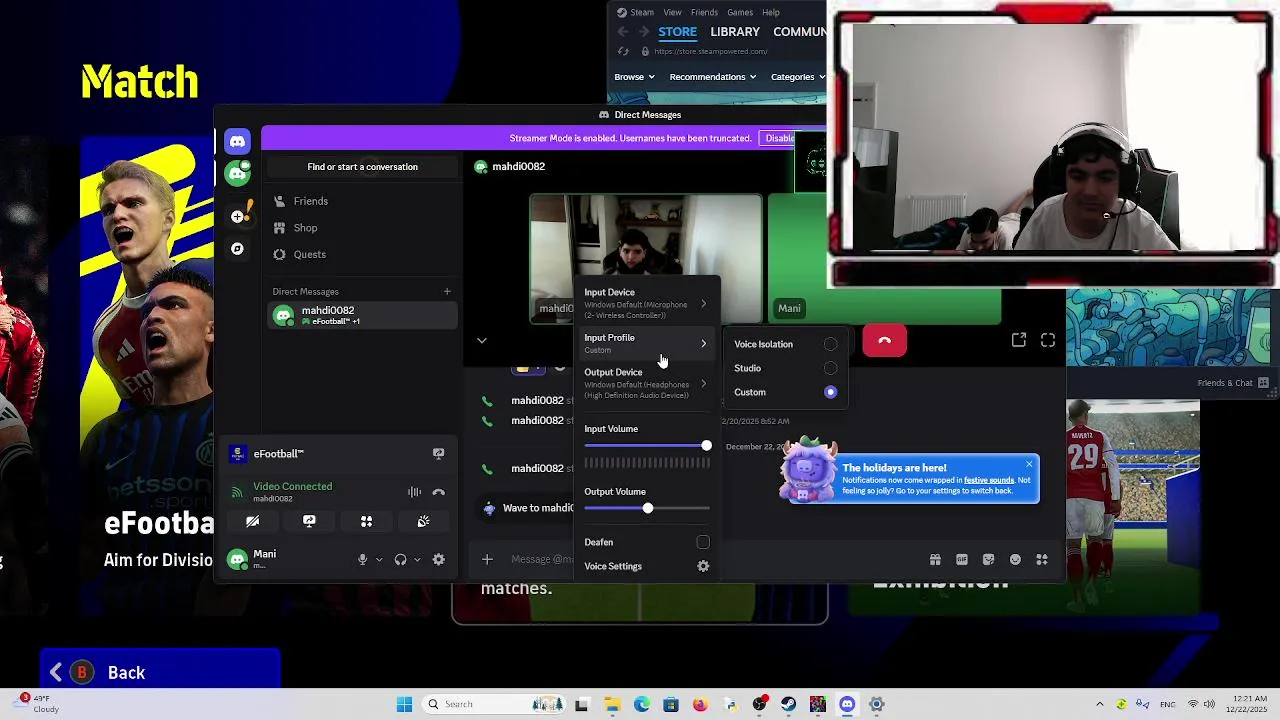Toggle noise suppression waveform icon
Screen dimensions: 1280x720
point(414,492)
